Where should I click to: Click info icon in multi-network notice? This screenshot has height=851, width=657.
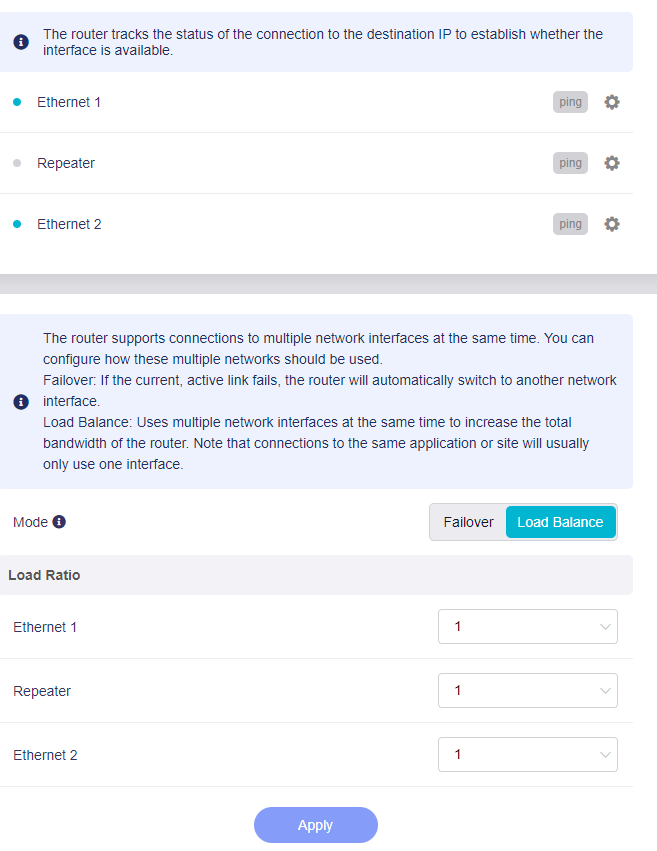coord(21,402)
